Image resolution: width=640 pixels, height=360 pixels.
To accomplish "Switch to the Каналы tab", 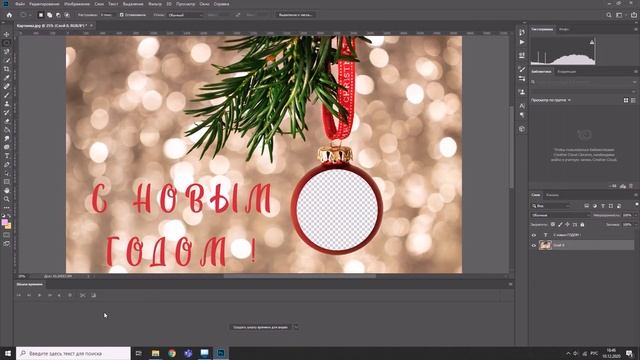I will (x=552, y=195).
